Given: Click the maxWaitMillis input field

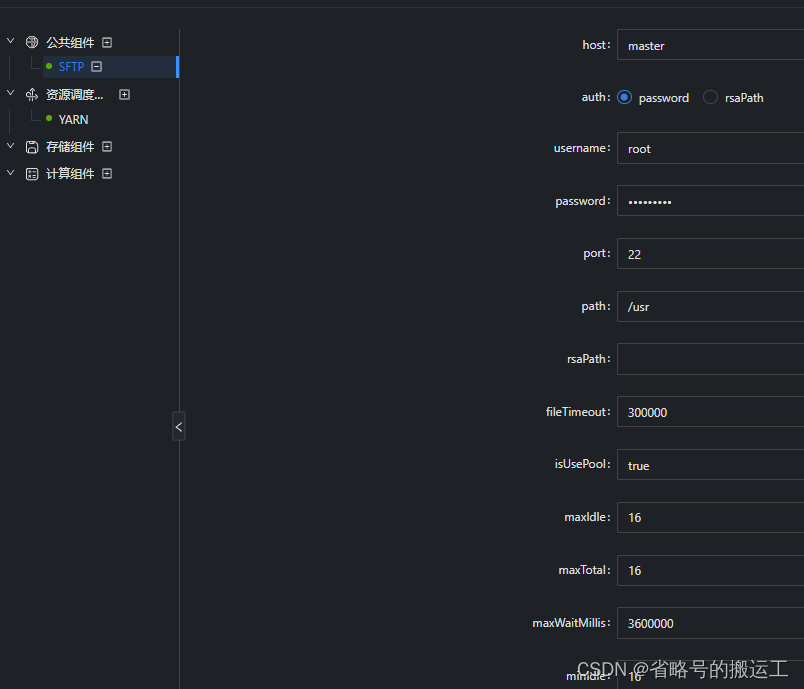Looking at the screenshot, I should pyautogui.click(x=710, y=623).
